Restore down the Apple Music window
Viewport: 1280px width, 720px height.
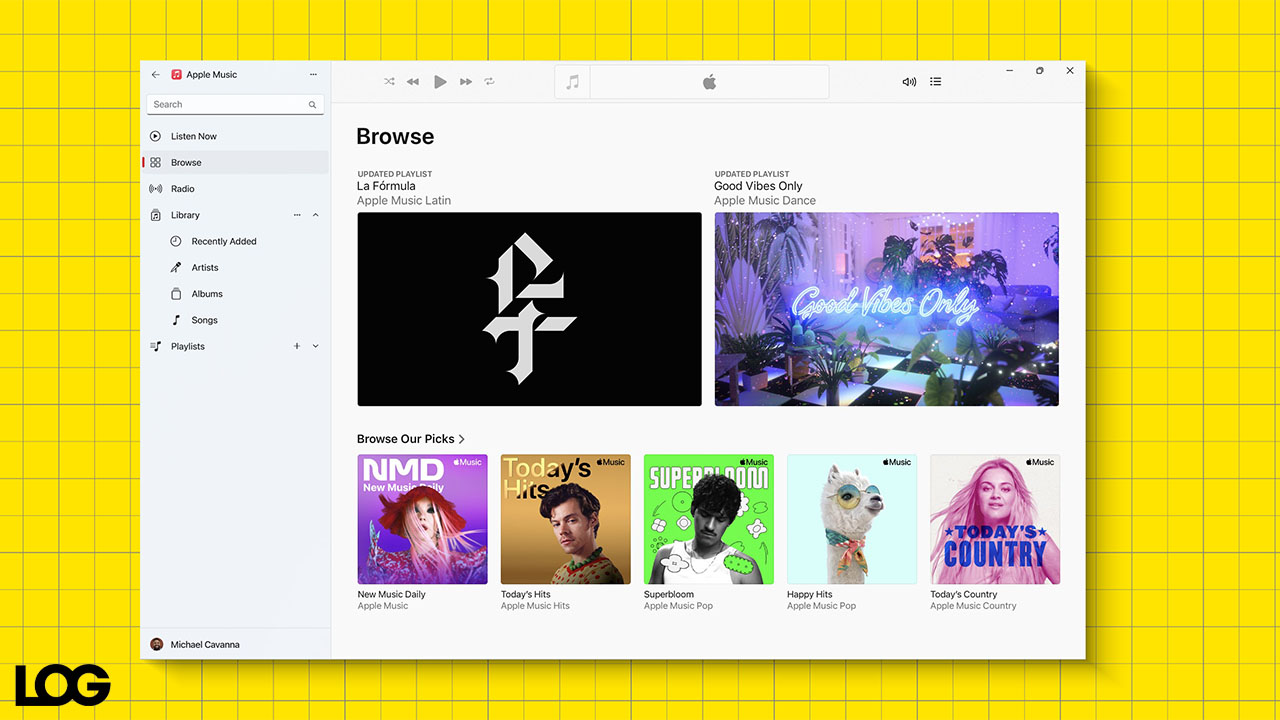click(x=1040, y=71)
